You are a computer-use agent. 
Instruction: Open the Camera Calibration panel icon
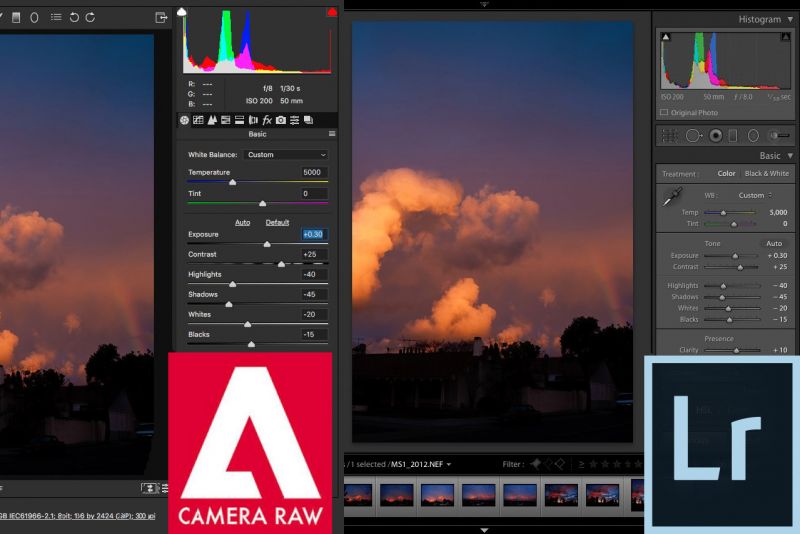[281, 120]
